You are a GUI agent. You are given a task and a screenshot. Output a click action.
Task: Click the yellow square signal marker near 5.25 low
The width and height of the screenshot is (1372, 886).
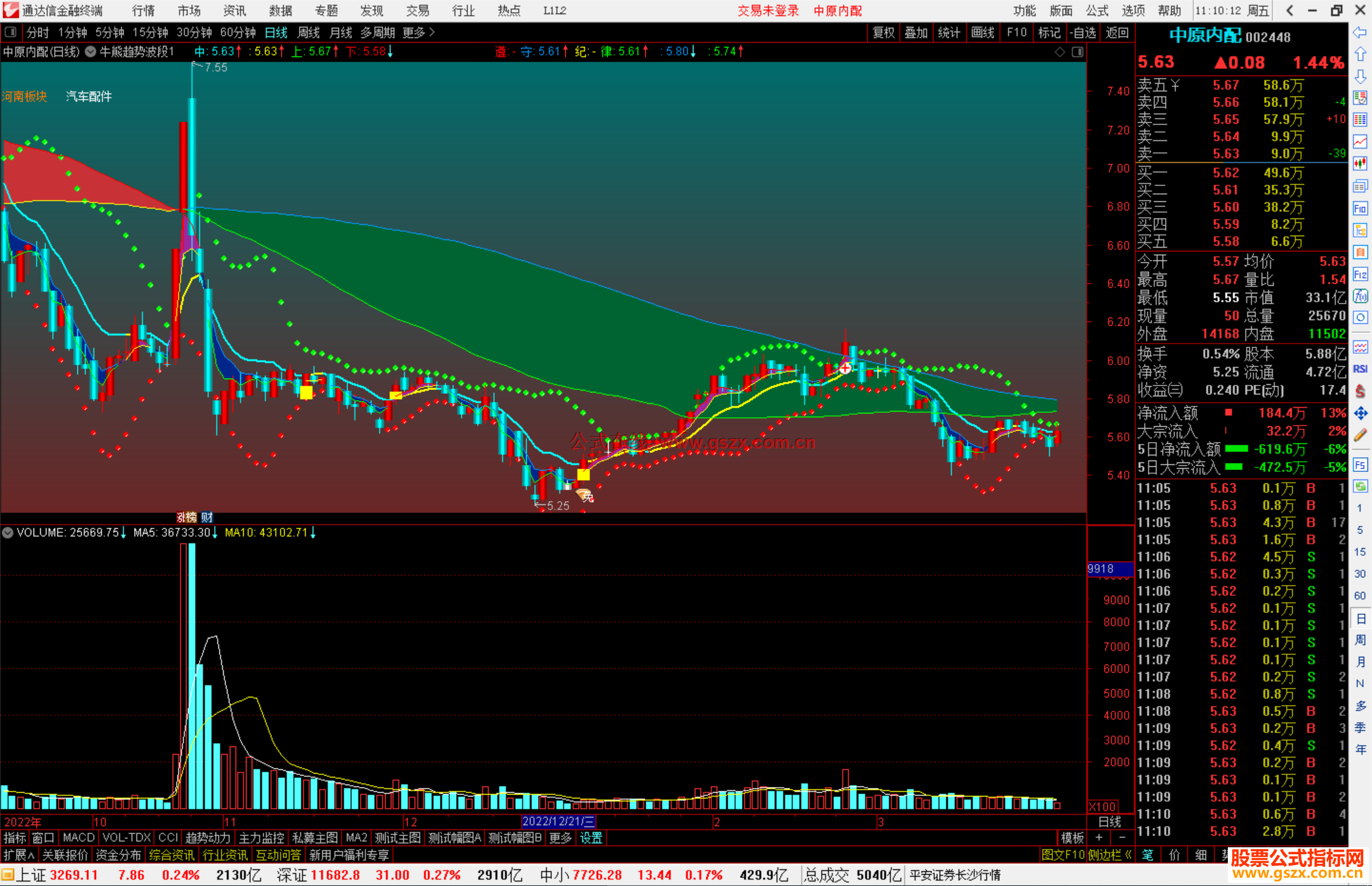(583, 474)
